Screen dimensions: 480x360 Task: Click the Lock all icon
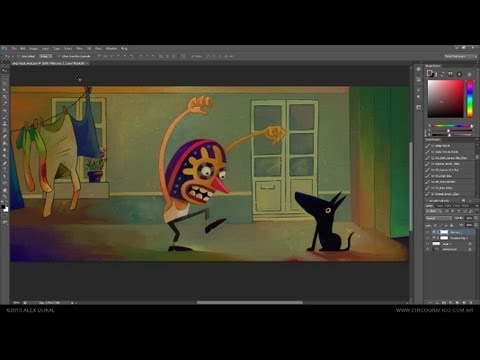coord(452,225)
